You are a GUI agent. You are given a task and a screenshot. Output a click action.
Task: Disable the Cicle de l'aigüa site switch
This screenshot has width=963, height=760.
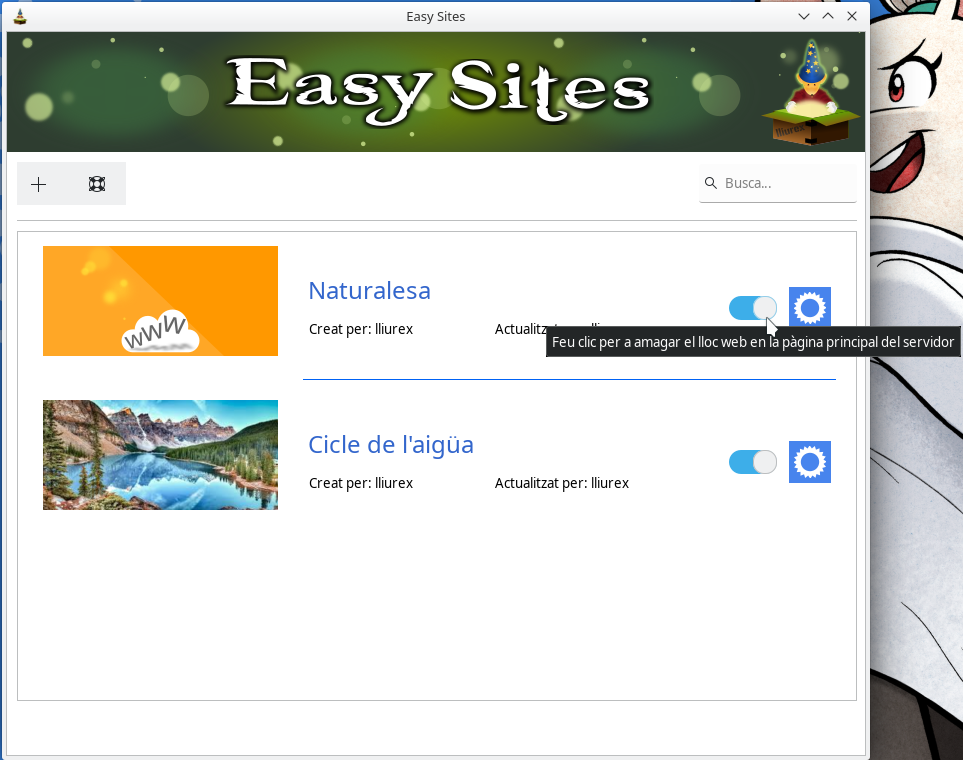pyautogui.click(x=752, y=462)
